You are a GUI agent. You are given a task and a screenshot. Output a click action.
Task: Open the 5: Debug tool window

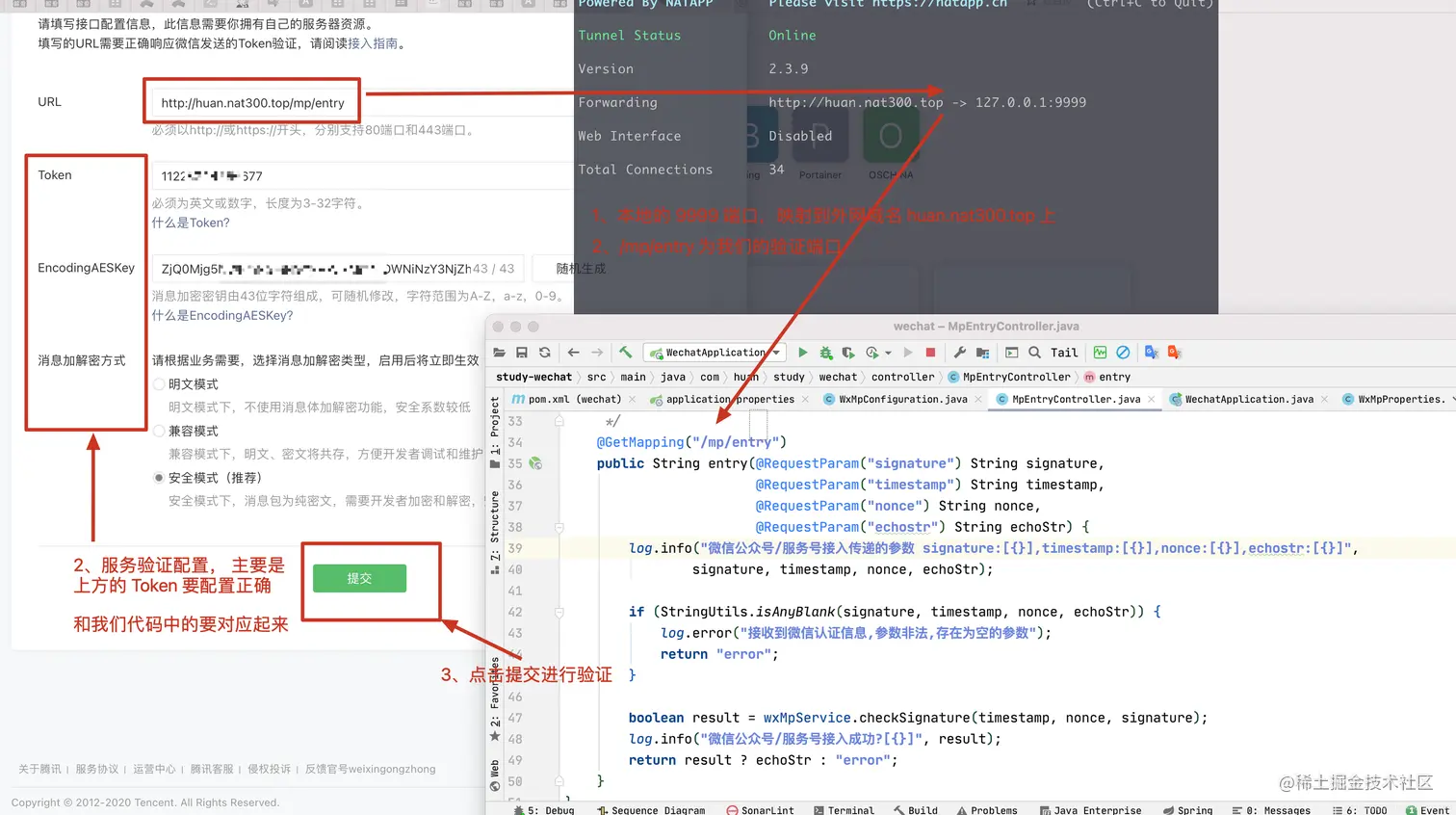coord(544,810)
